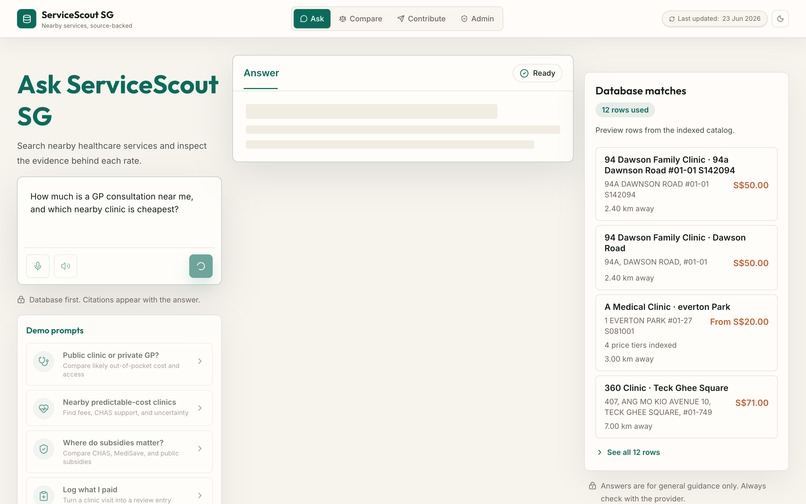Viewport: 806px width, 504px height.
Task: Open the 94a Dawnson Road #01-01 clinic card
Action: pos(686,184)
